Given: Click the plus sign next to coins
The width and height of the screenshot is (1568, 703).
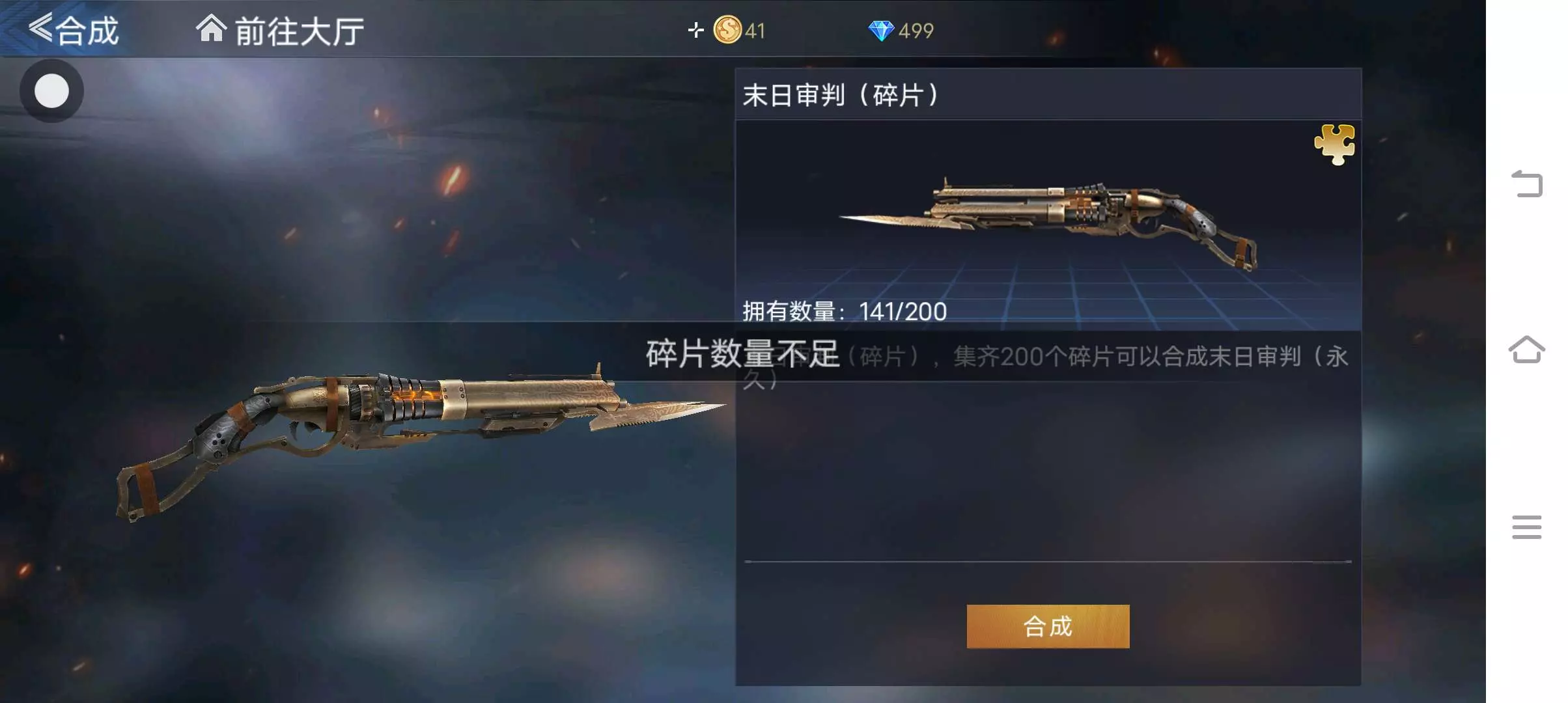Looking at the screenshot, I should [696, 30].
